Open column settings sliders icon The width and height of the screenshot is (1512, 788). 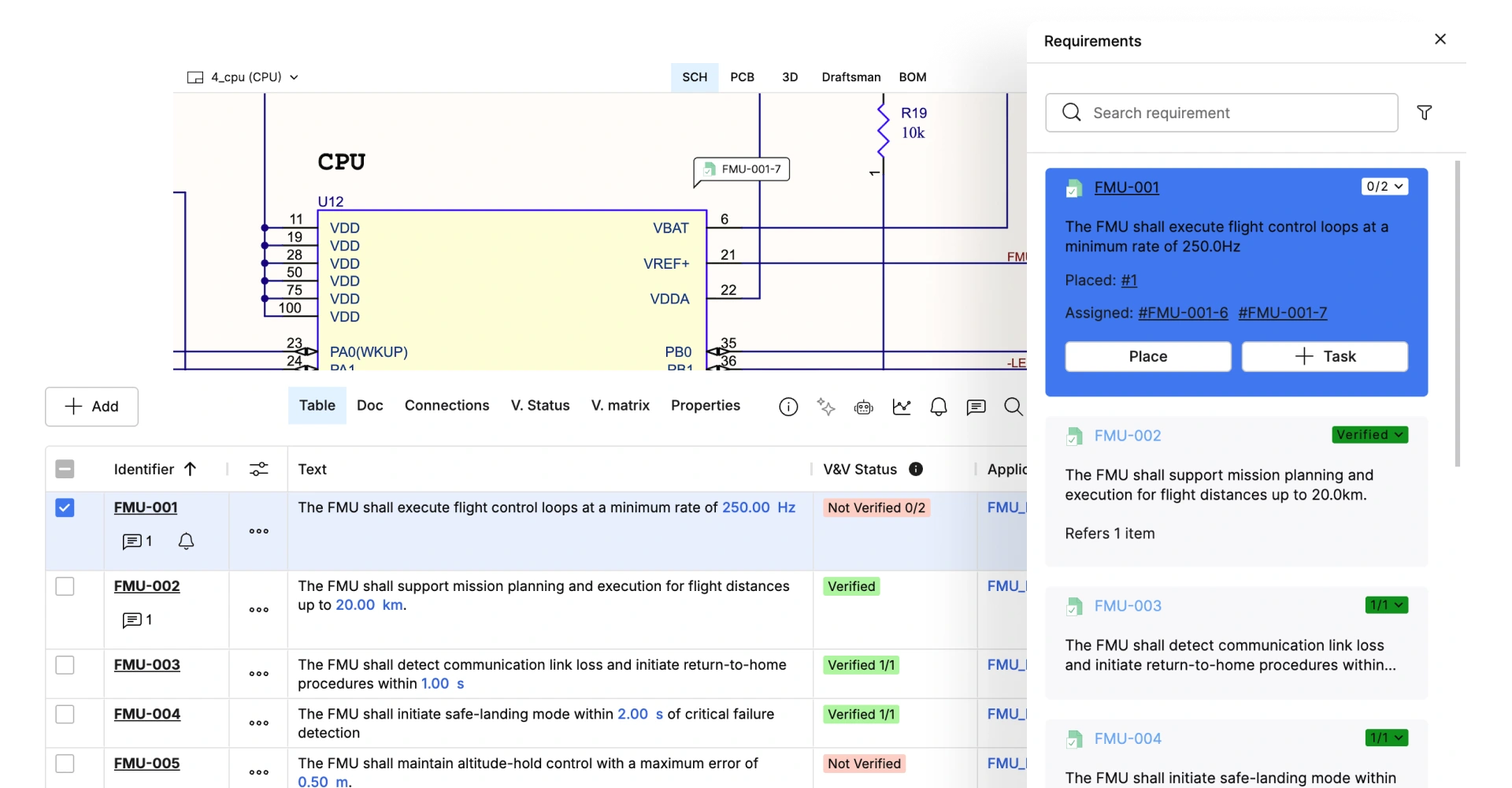click(258, 469)
